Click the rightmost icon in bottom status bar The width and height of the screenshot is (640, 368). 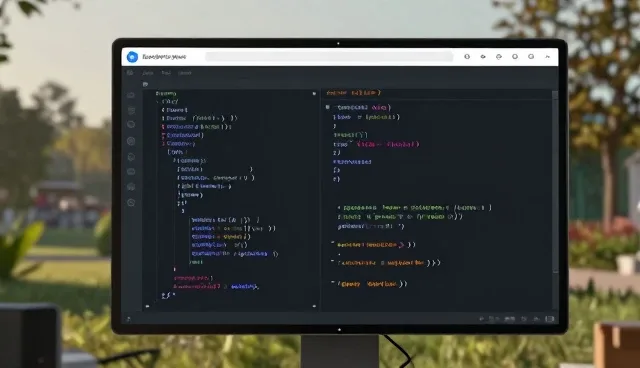pos(550,319)
